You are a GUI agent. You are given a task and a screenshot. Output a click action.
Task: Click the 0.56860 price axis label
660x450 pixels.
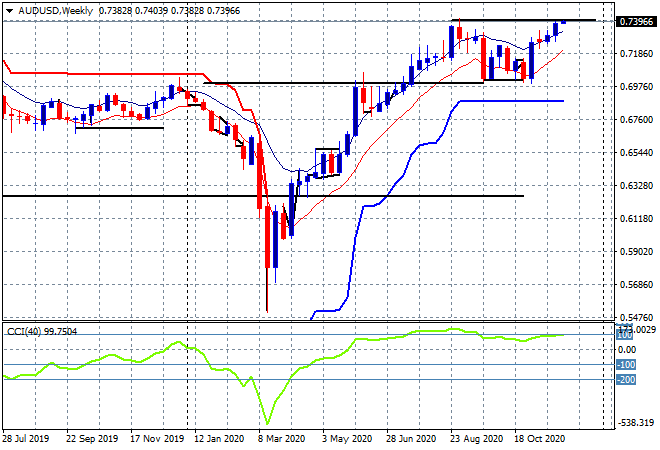point(636,285)
